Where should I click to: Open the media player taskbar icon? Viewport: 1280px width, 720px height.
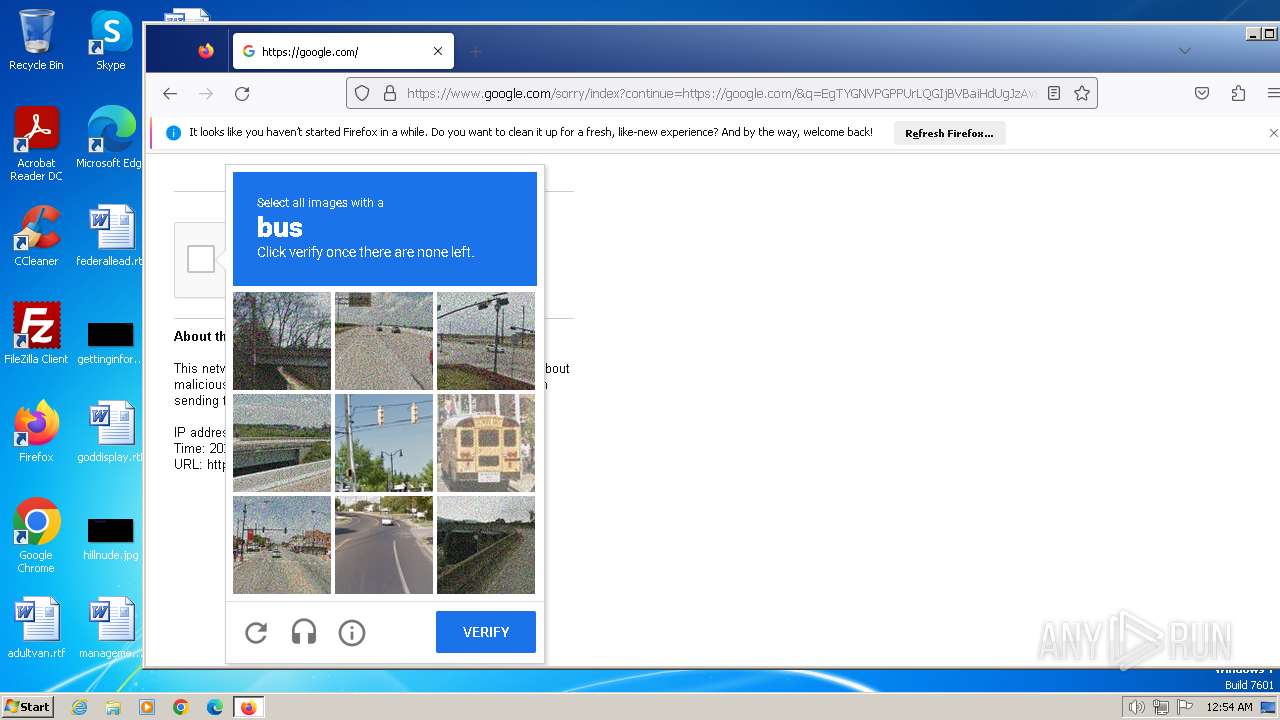coord(147,707)
